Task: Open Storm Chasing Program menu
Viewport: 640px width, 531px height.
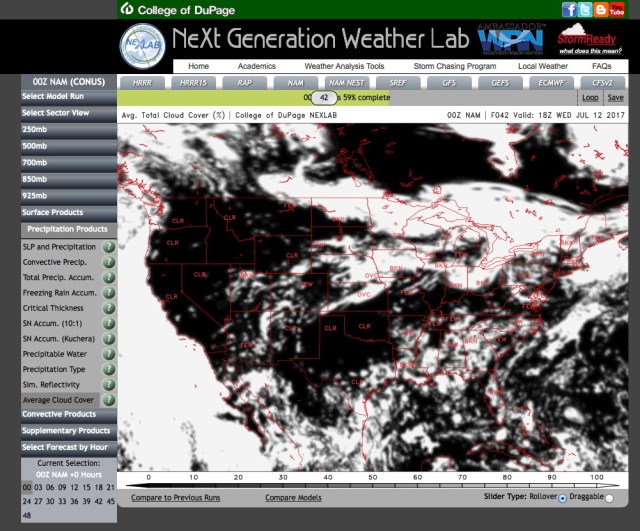Action: [x=455, y=66]
